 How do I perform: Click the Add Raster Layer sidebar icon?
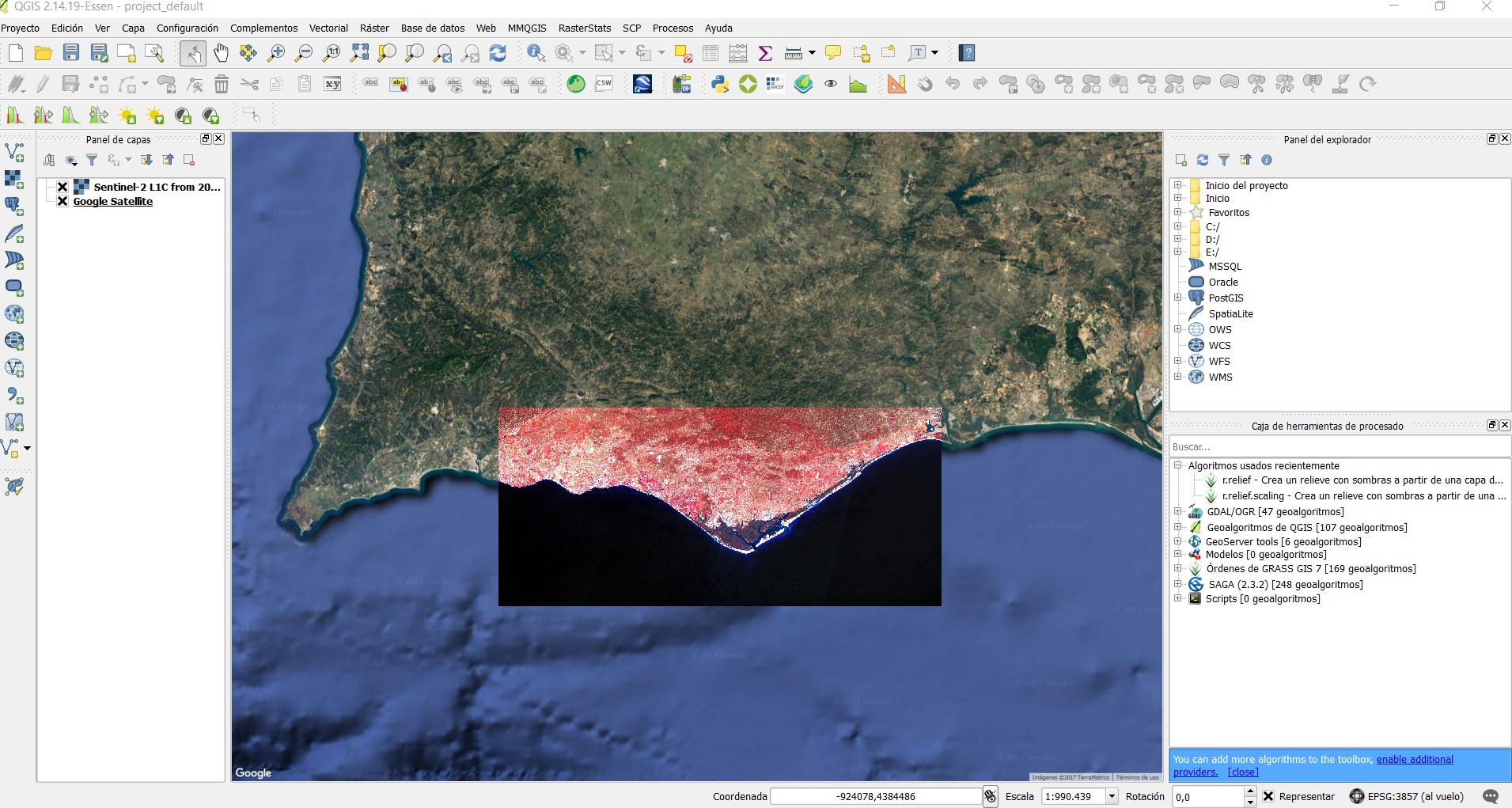14,179
